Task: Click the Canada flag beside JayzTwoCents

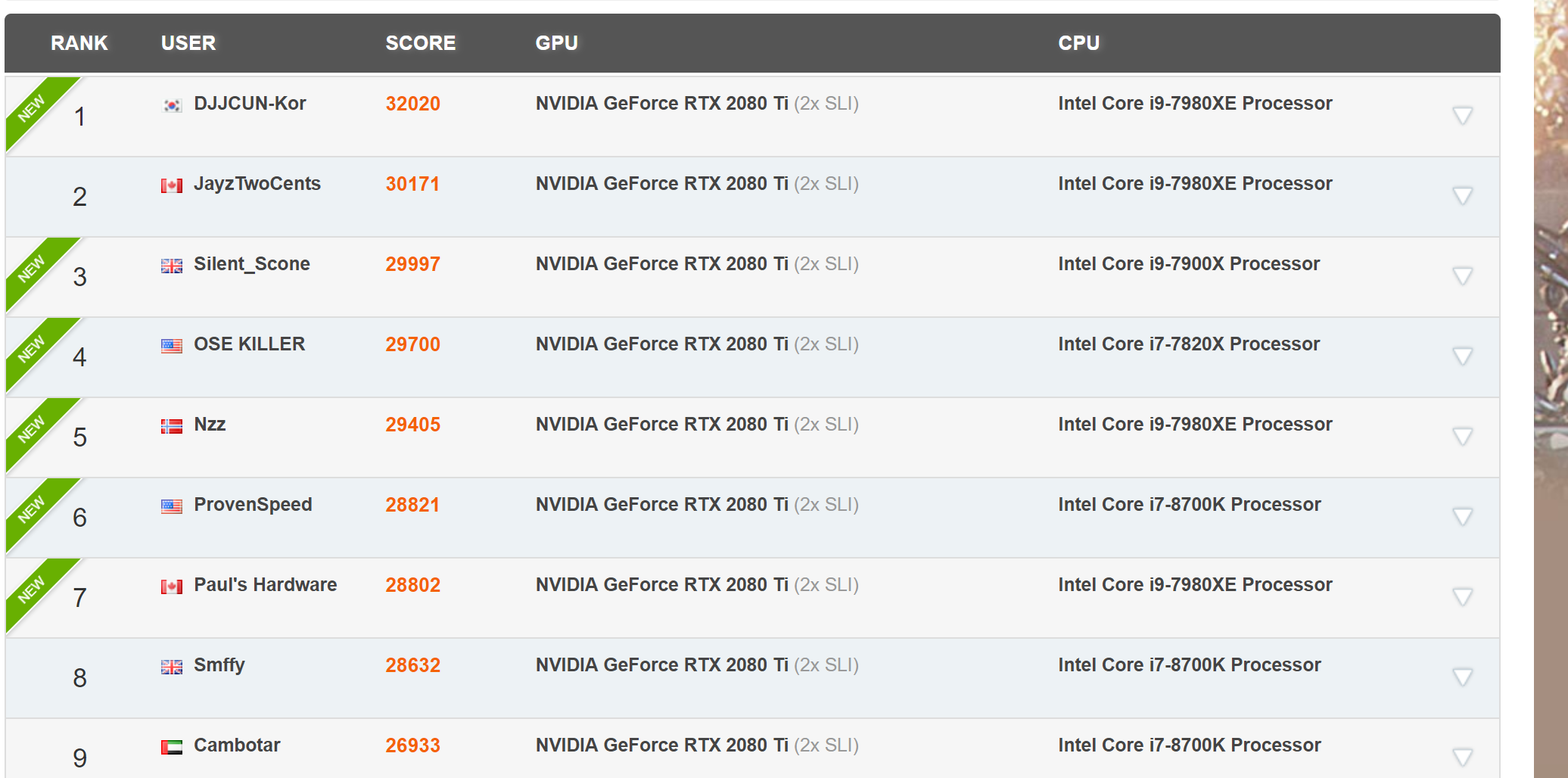Action: point(172,185)
